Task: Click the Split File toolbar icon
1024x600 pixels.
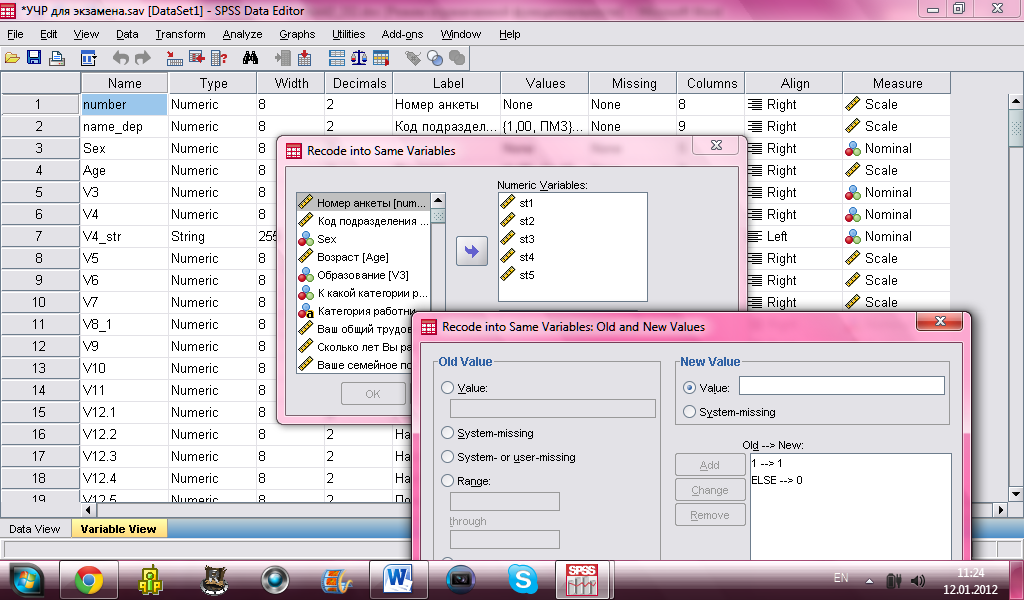Action: click(337, 58)
